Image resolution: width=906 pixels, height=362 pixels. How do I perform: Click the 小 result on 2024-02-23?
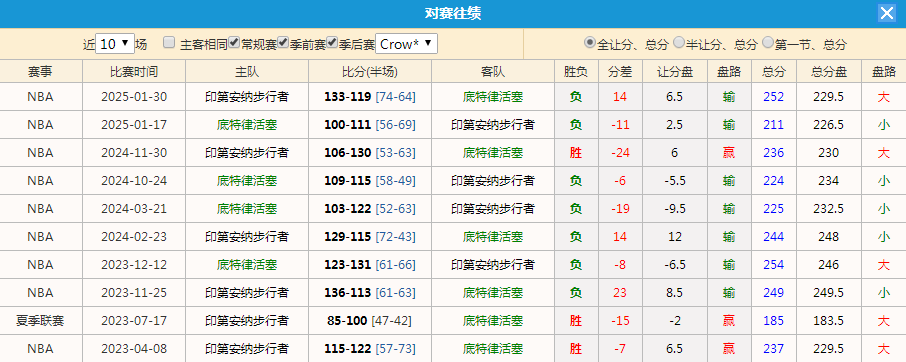pos(883,237)
